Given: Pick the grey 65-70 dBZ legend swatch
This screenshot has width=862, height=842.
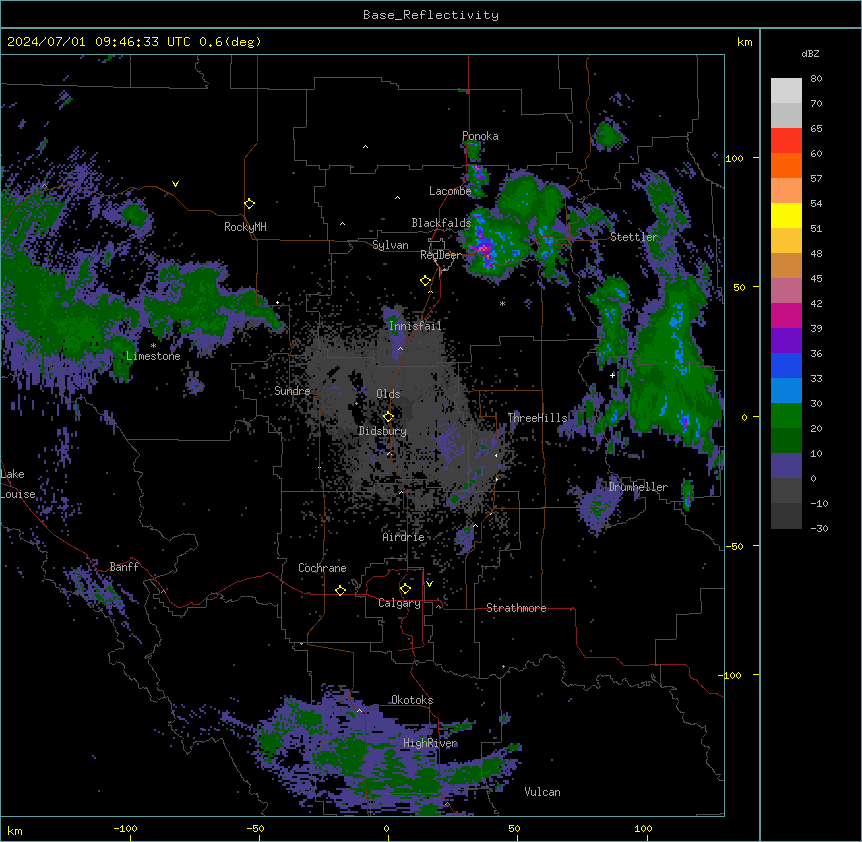Looking at the screenshot, I should (786, 115).
